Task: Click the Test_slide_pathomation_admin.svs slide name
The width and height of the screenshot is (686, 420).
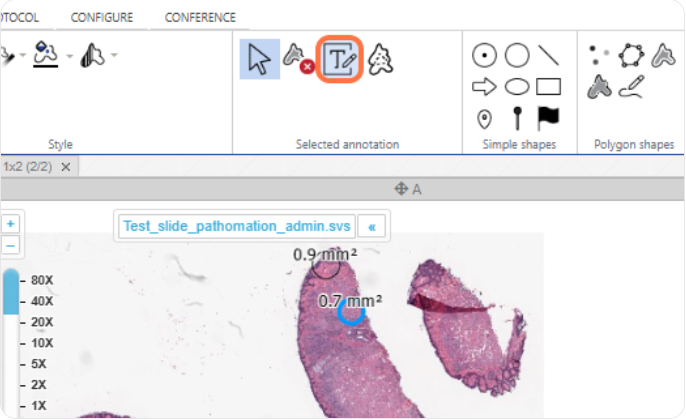Action: (236, 227)
